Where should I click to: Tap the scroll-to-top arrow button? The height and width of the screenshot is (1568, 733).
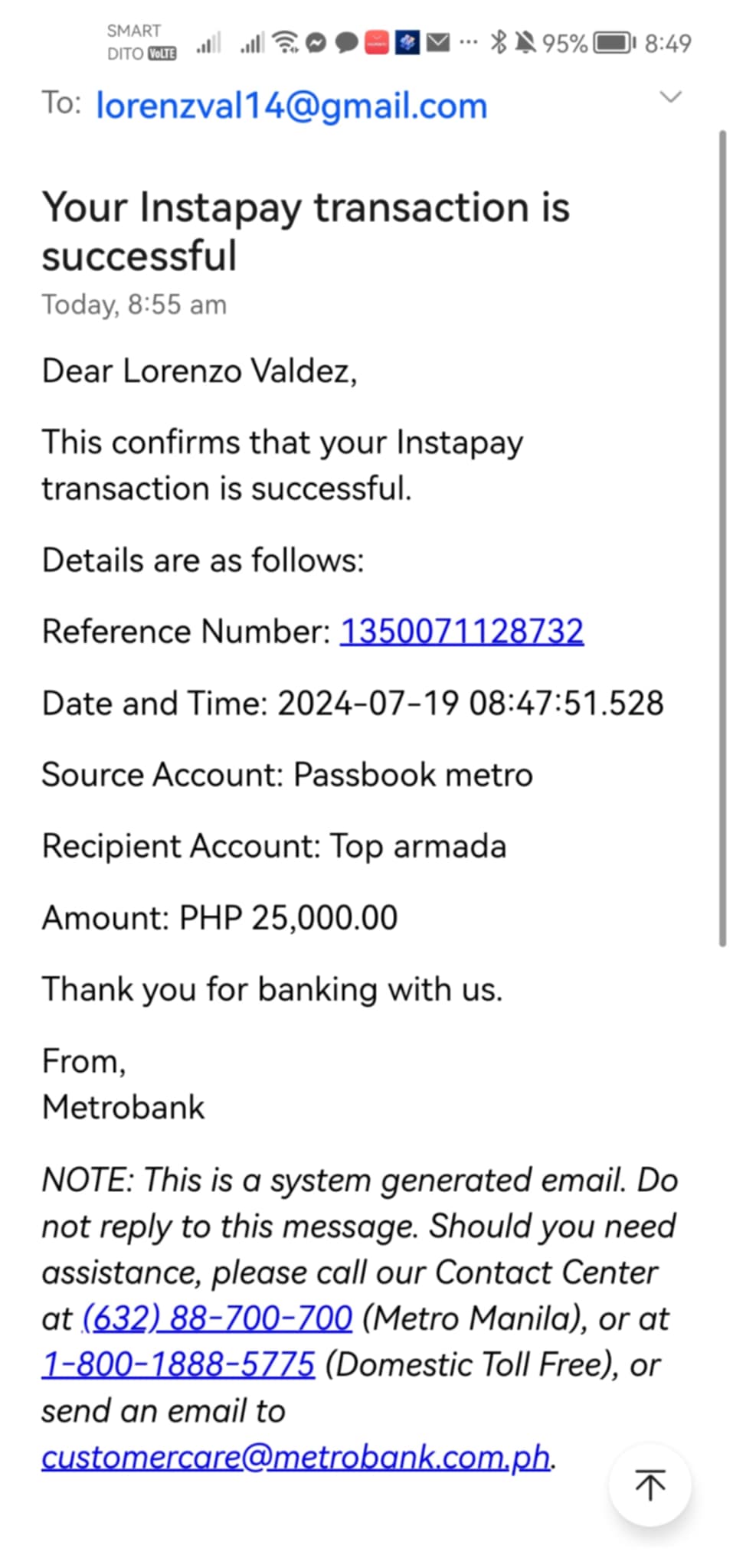click(650, 1485)
